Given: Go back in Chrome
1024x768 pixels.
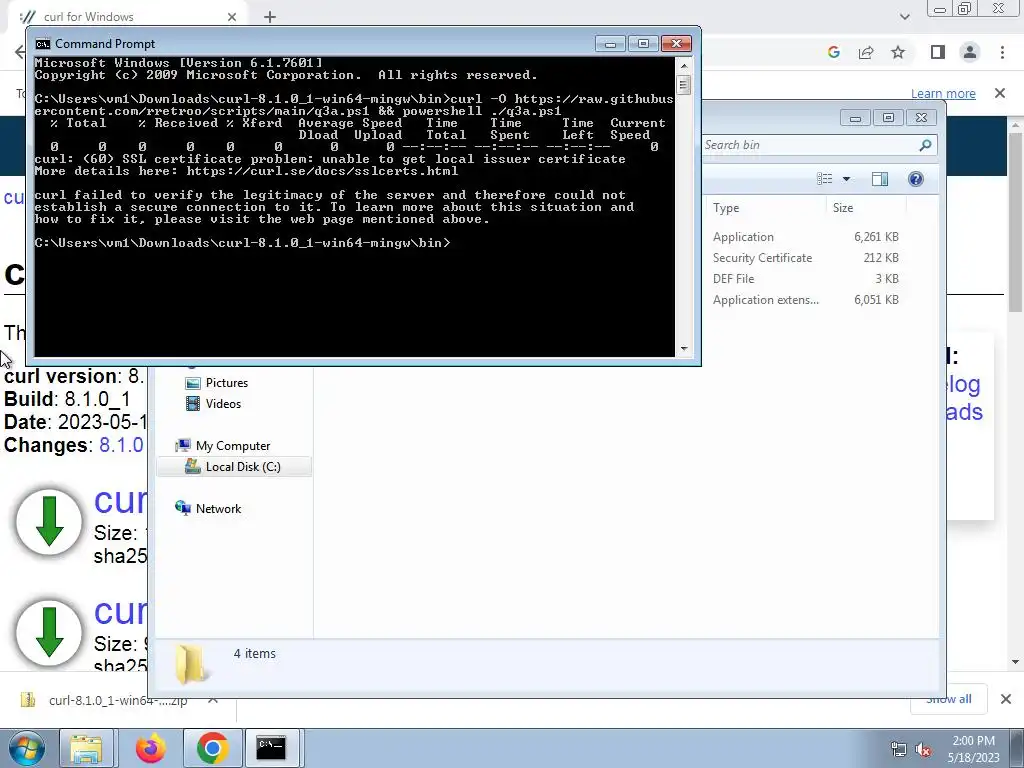Looking at the screenshot, I should (x=20, y=52).
